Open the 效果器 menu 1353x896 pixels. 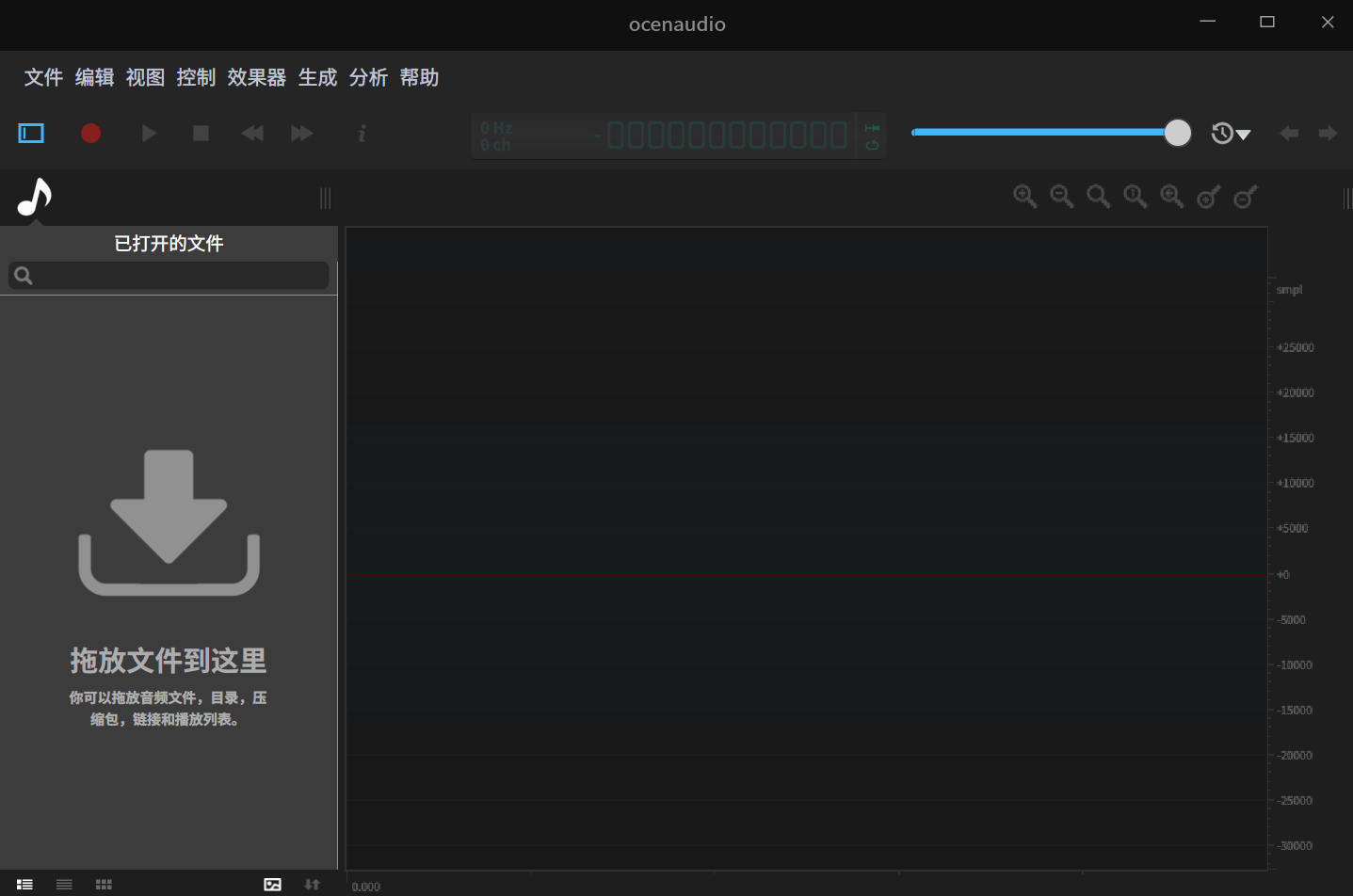[x=257, y=77]
